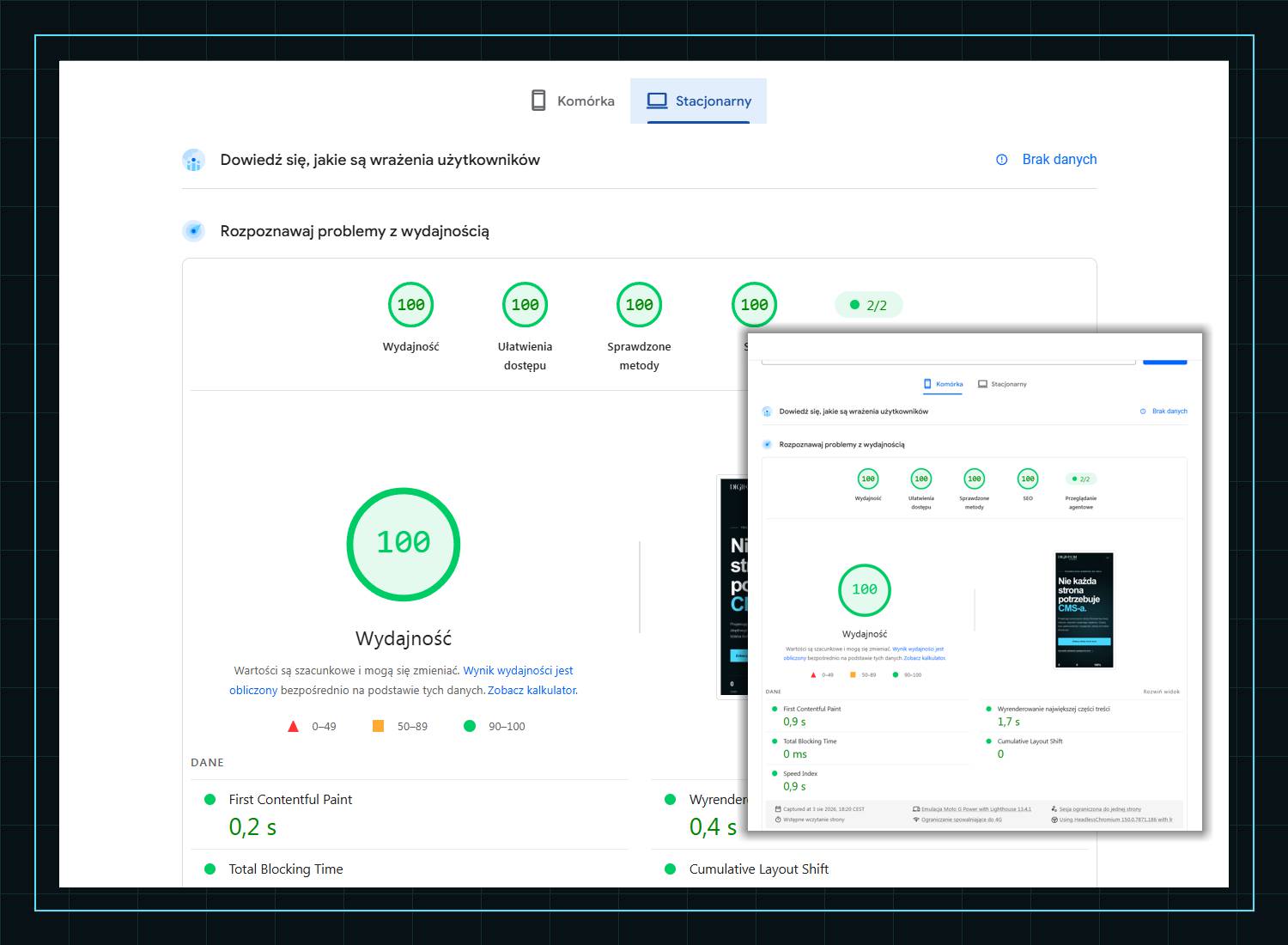Click laptop icon beside Stacjonarny in large report
This screenshot has width=1288, height=945.
click(x=657, y=101)
